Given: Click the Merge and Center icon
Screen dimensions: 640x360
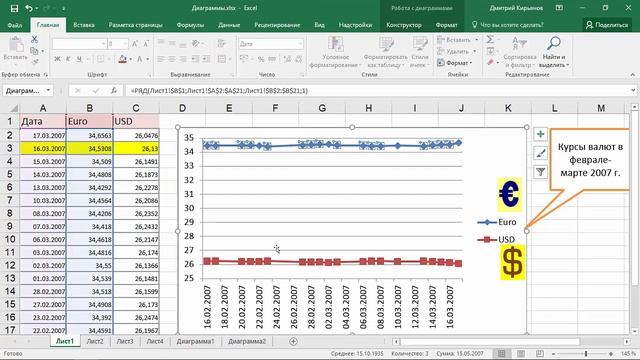Looking at the screenshot, I should pyautogui.click(x=222, y=59).
